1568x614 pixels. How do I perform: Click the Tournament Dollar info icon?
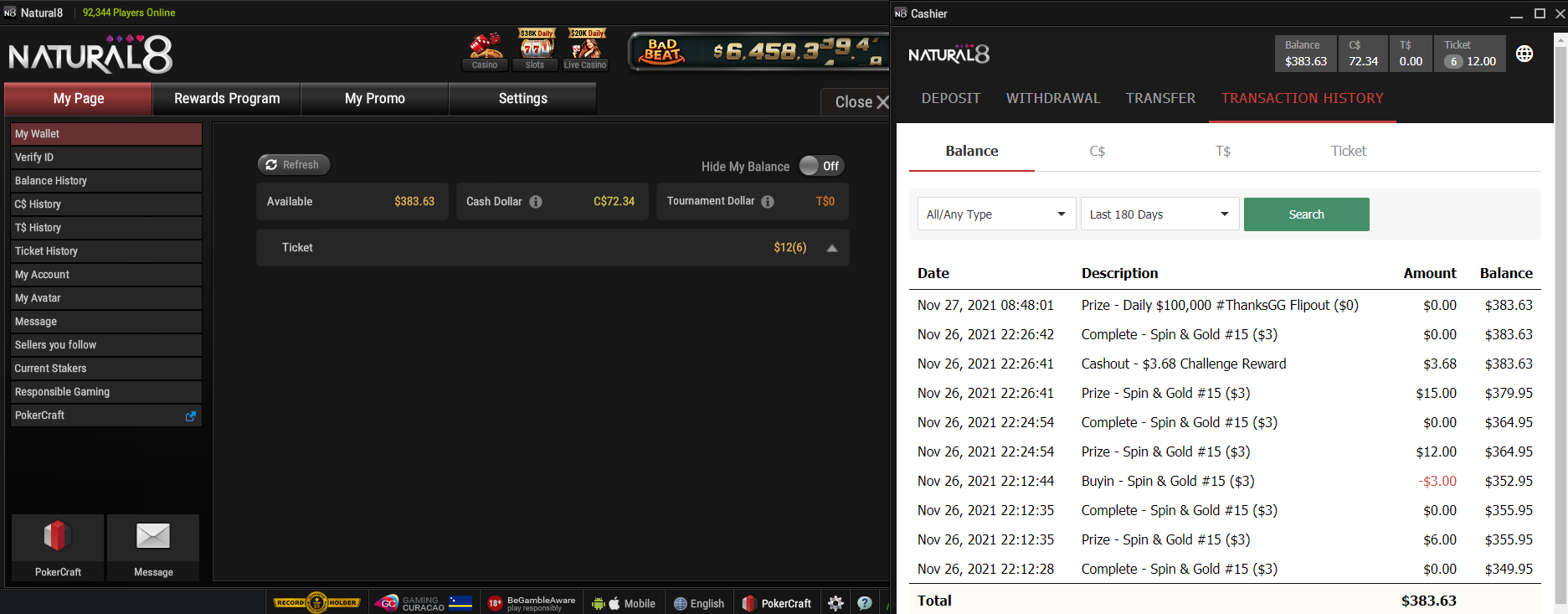[x=768, y=202]
